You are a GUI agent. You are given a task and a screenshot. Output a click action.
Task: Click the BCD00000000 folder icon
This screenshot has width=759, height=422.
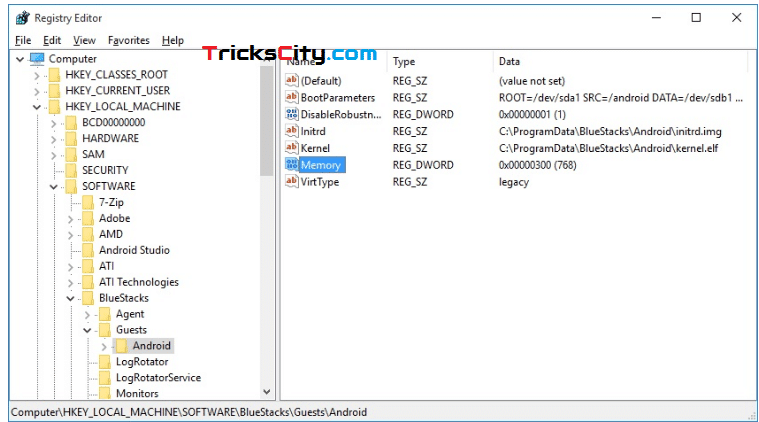pyautogui.click(x=72, y=122)
